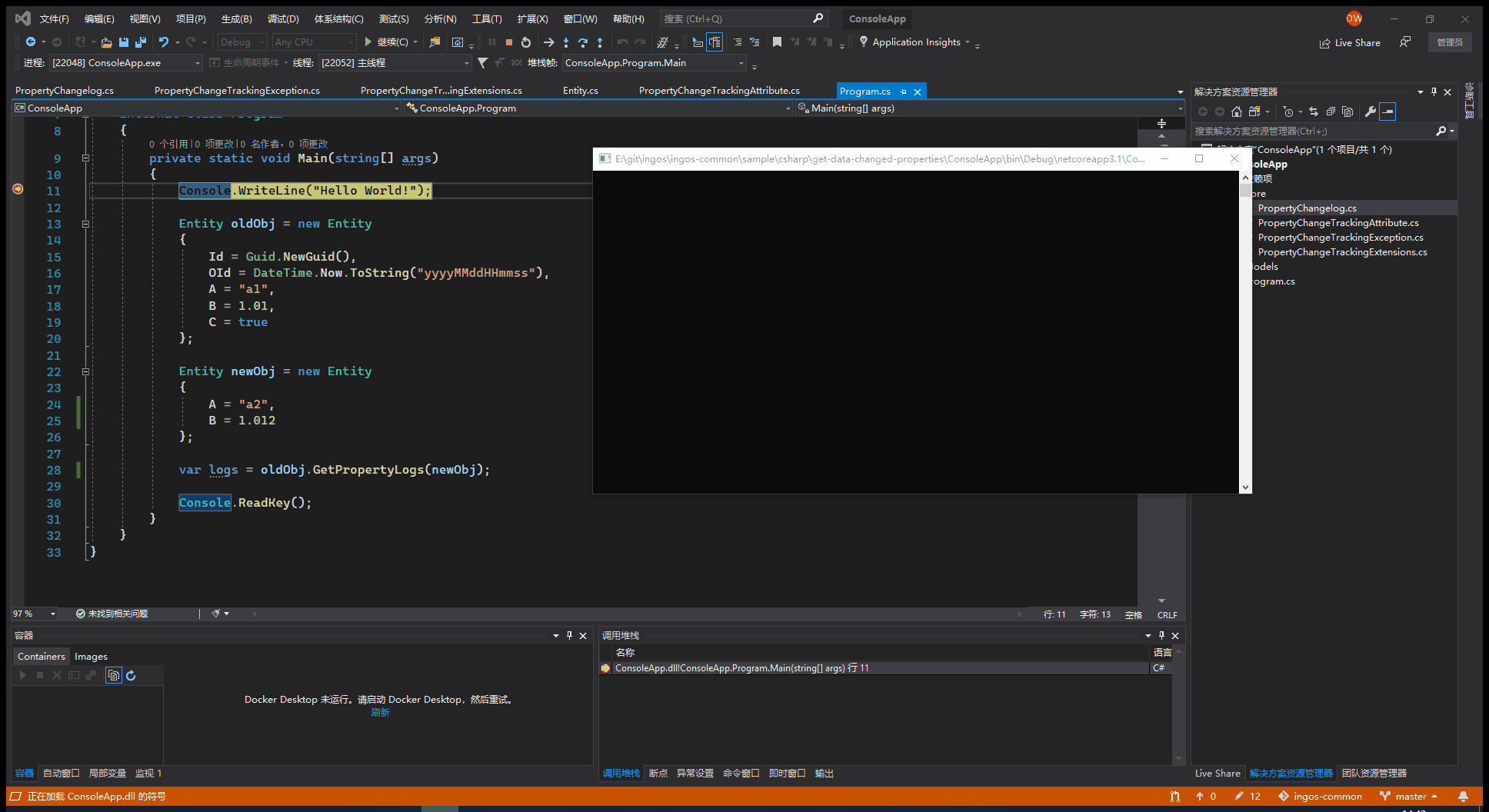Viewport: 1489px width, 812px height.
Task: Select PropertyChangeTrackingAttribute.cs in Solution Explorer
Action: pyautogui.click(x=1337, y=223)
